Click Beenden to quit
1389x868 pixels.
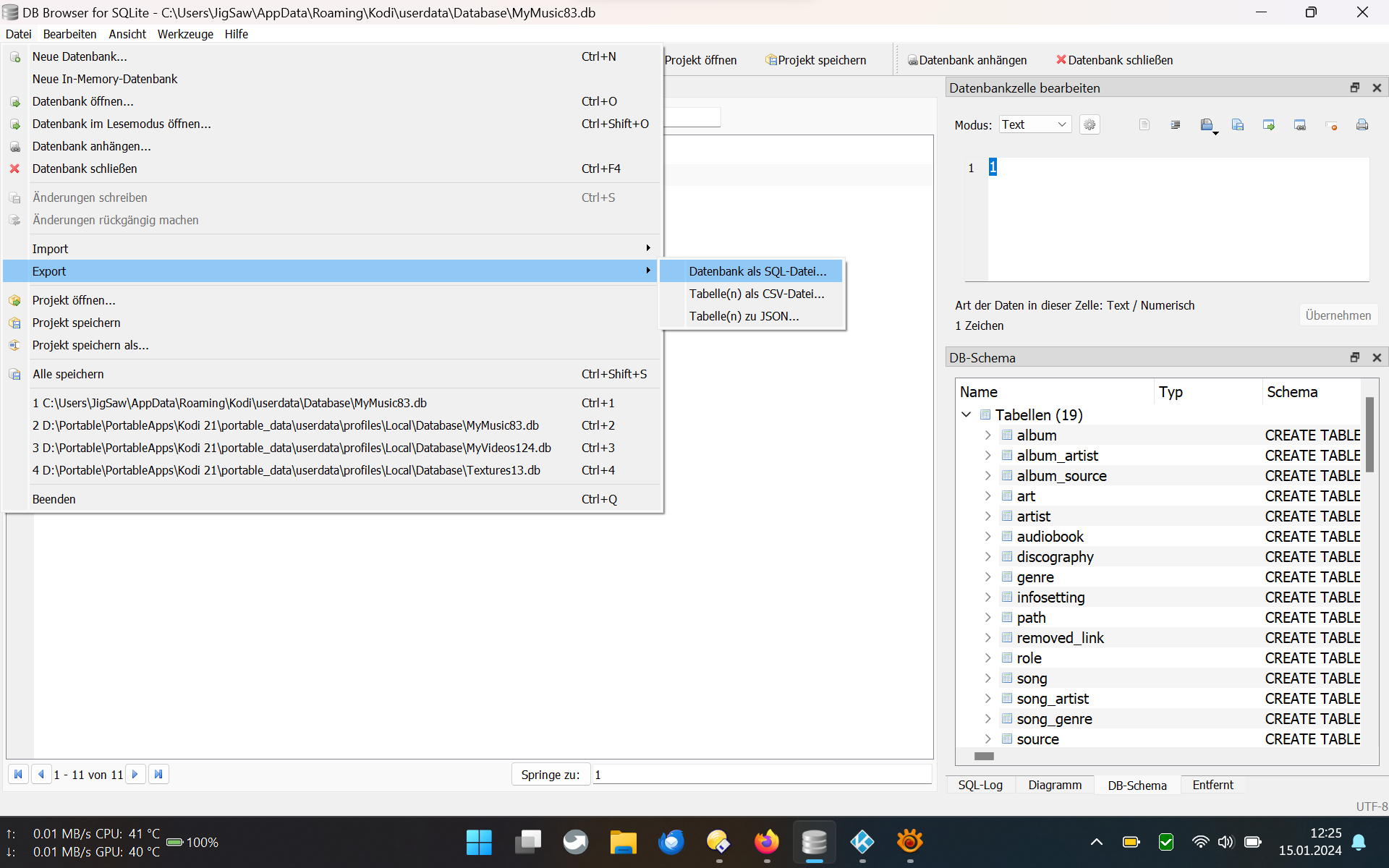click(331, 499)
